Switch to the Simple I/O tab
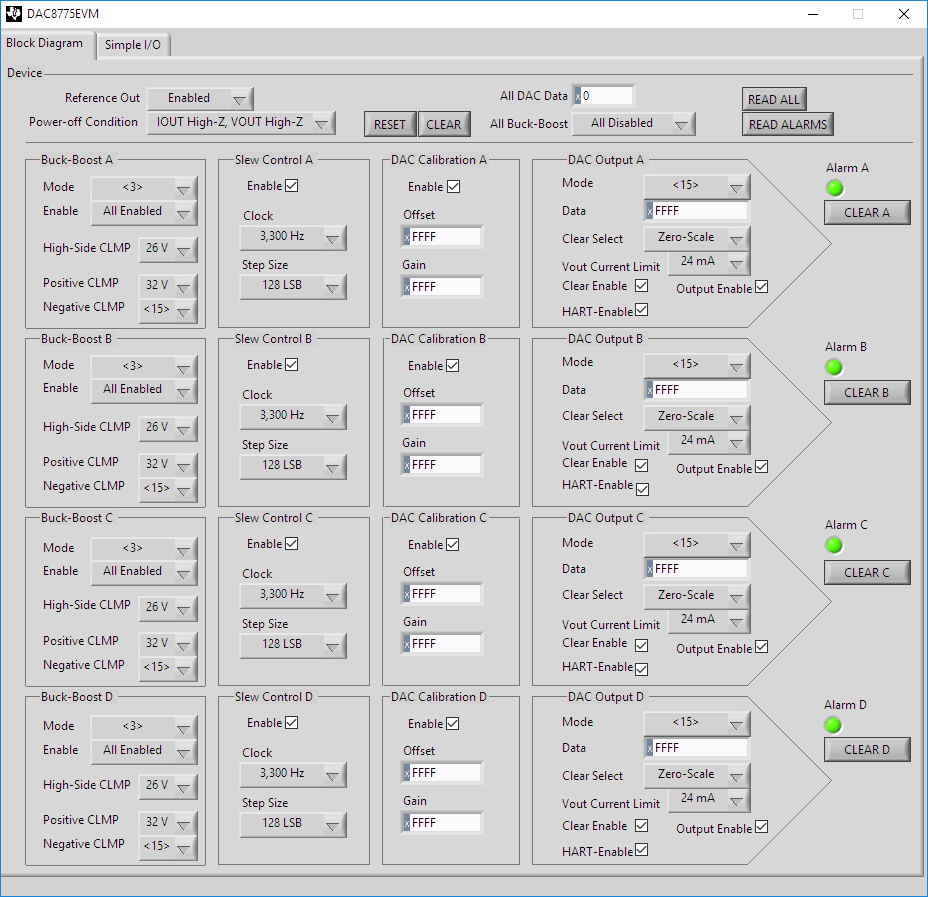 133,45
